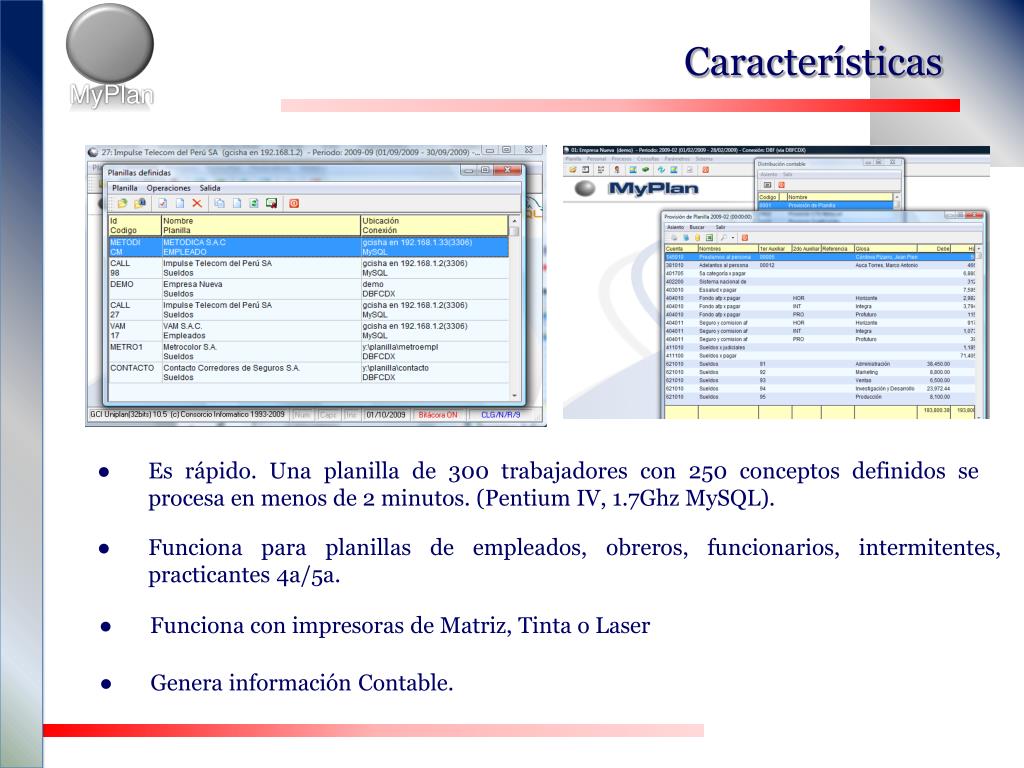This screenshot has height=768, width=1024.
Task: Click red exit icon in Empresa Nueva main toolbar
Action: 706,170
